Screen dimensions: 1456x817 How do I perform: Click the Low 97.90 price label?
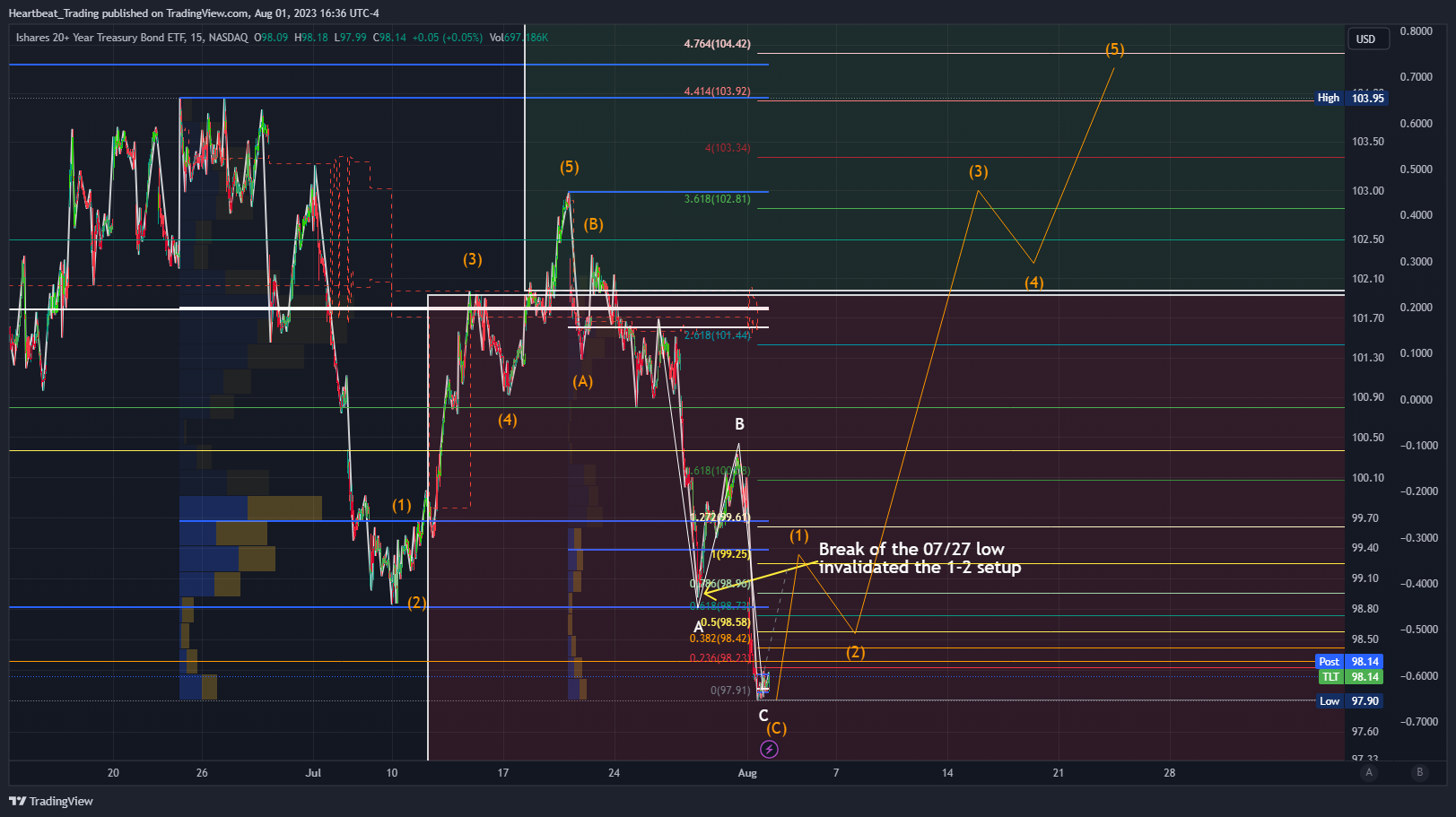(x=1350, y=701)
